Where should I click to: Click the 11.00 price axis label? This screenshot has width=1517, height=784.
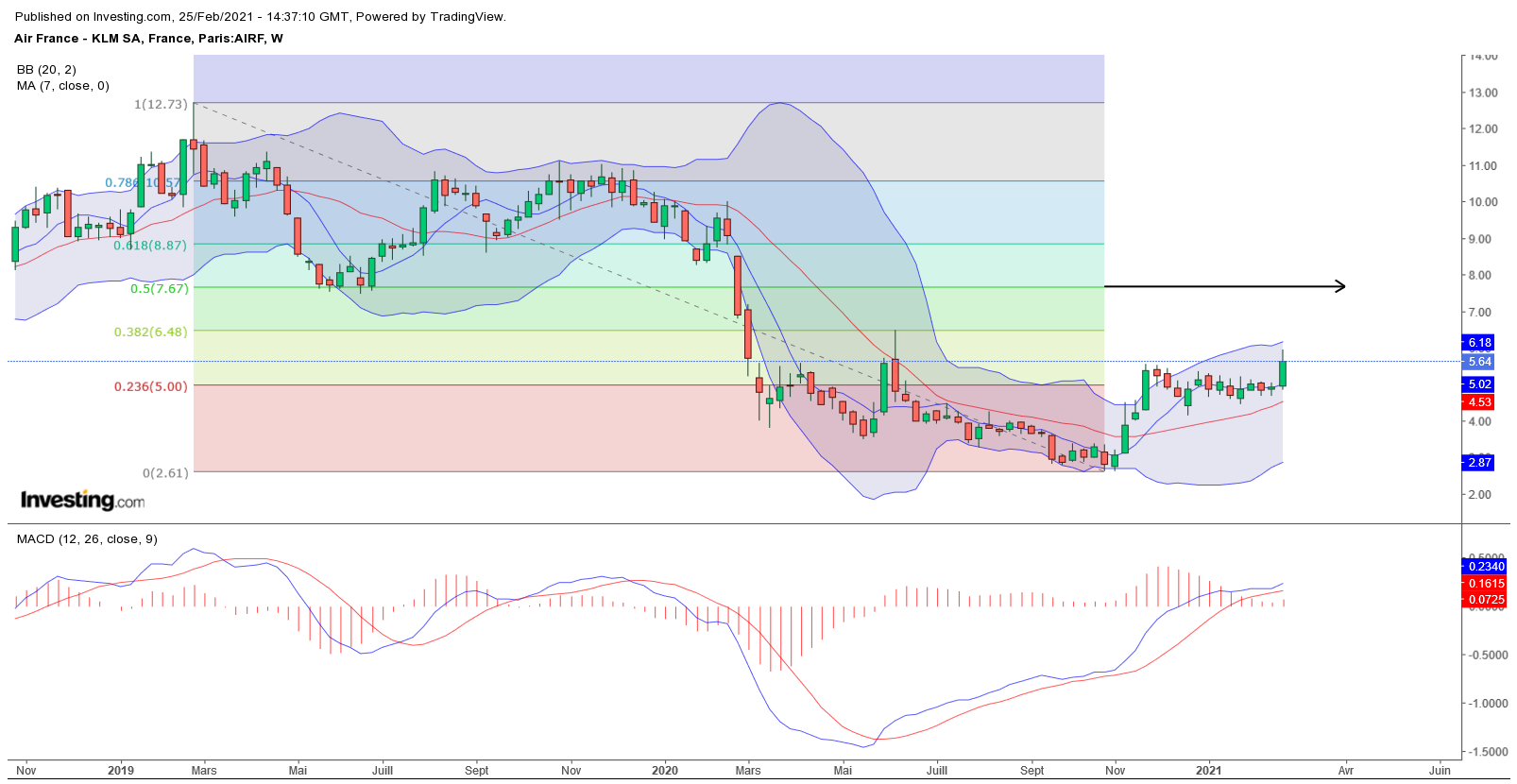pyautogui.click(x=1482, y=166)
